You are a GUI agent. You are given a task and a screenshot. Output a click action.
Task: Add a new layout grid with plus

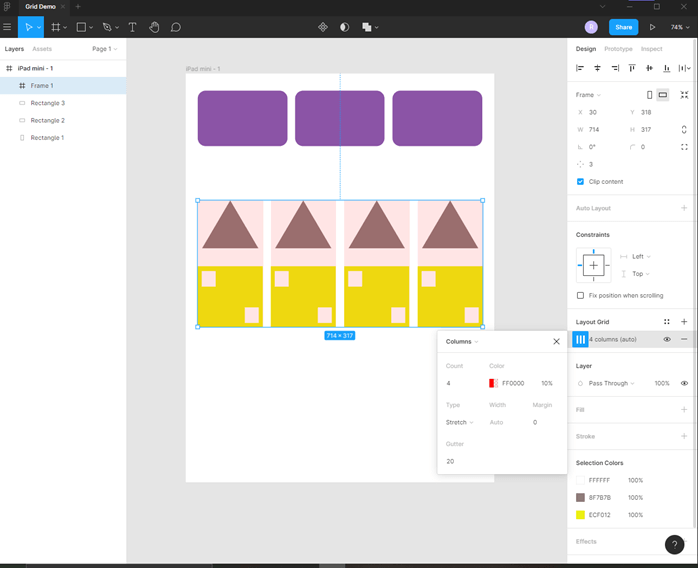684,321
